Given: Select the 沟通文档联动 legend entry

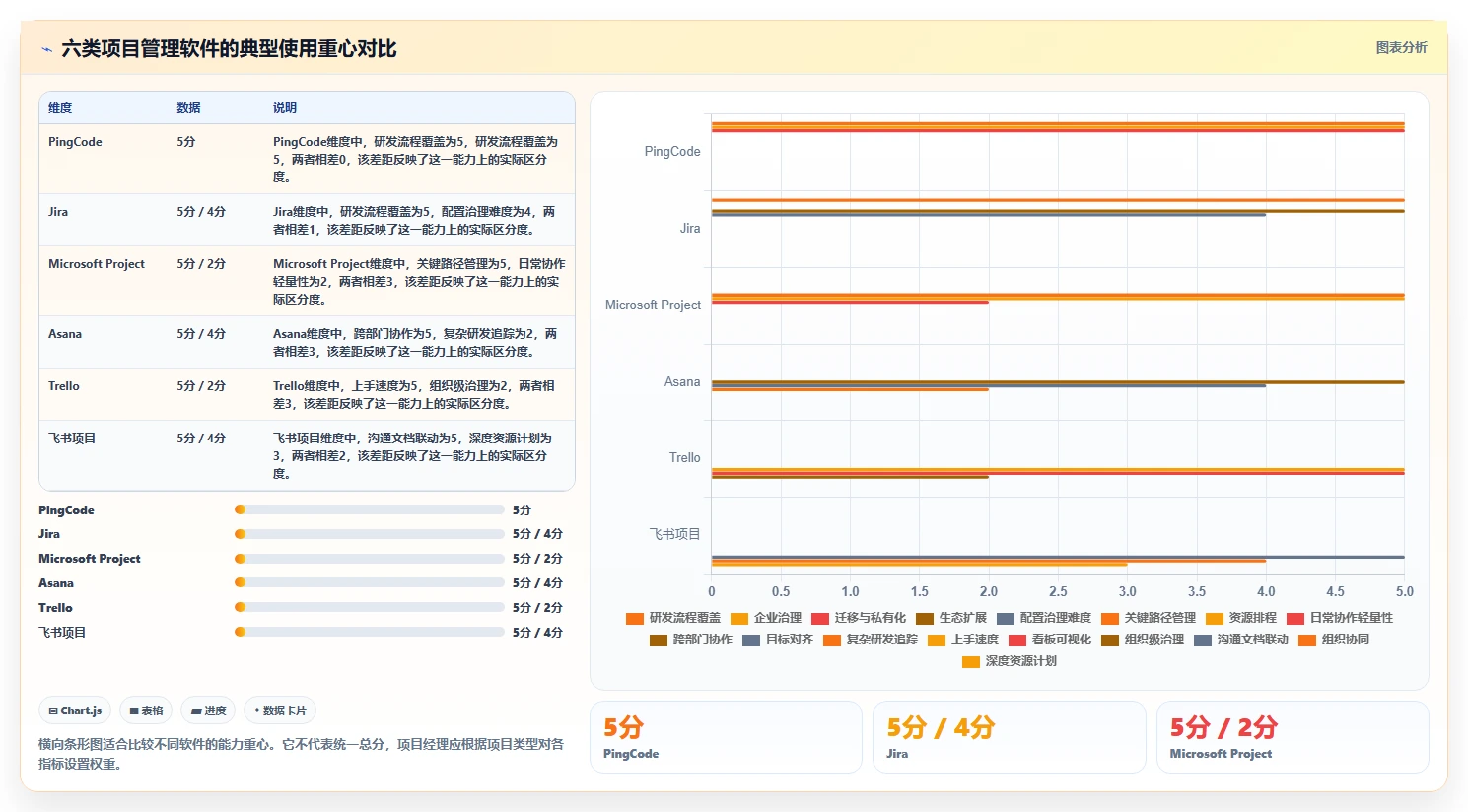Looking at the screenshot, I should tap(1241, 640).
